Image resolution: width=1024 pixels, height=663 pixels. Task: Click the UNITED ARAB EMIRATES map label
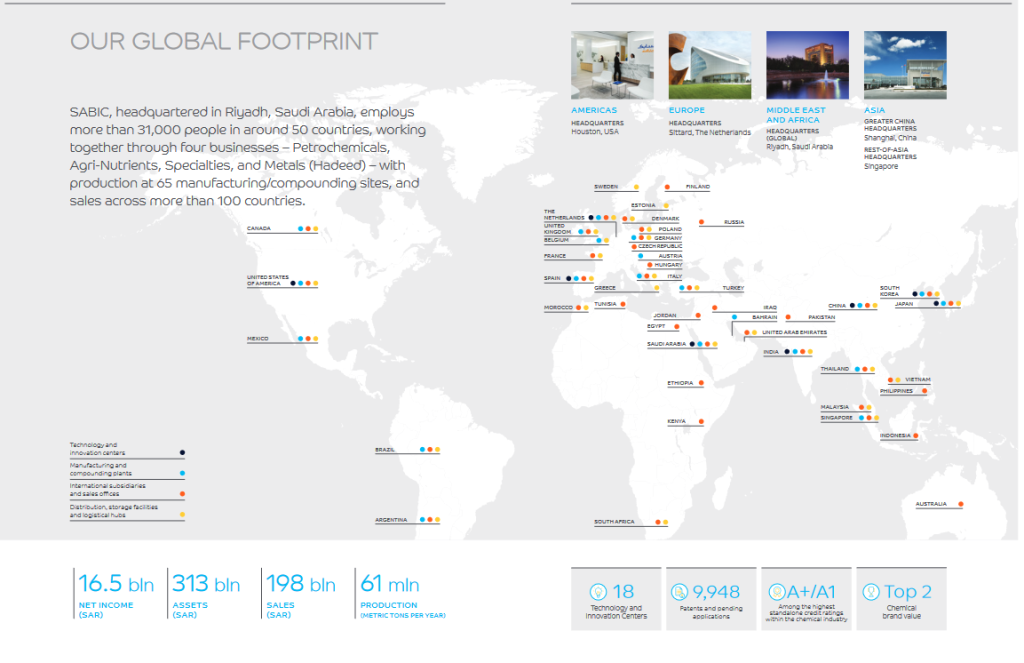pyautogui.click(x=794, y=332)
